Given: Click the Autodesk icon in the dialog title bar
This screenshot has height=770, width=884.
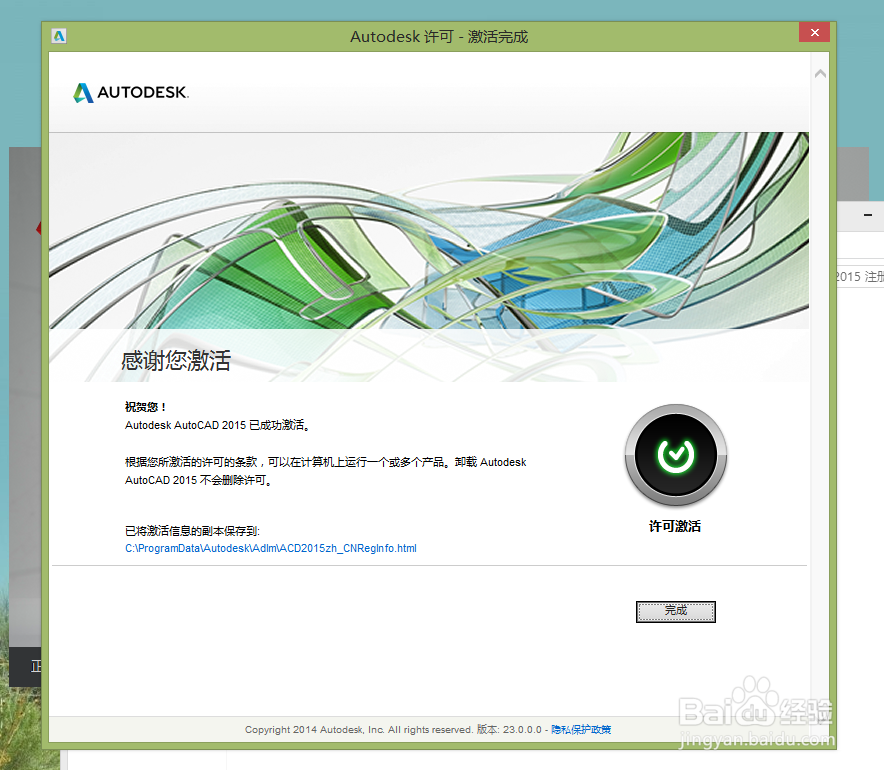Looking at the screenshot, I should (x=58, y=35).
